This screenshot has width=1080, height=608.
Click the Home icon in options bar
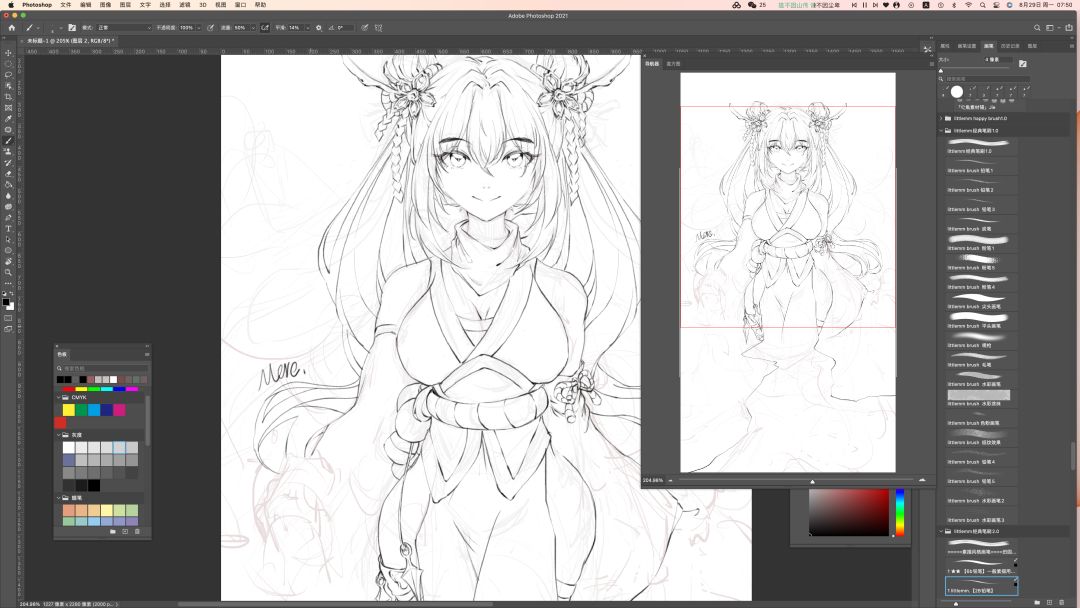click(x=11, y=28)
